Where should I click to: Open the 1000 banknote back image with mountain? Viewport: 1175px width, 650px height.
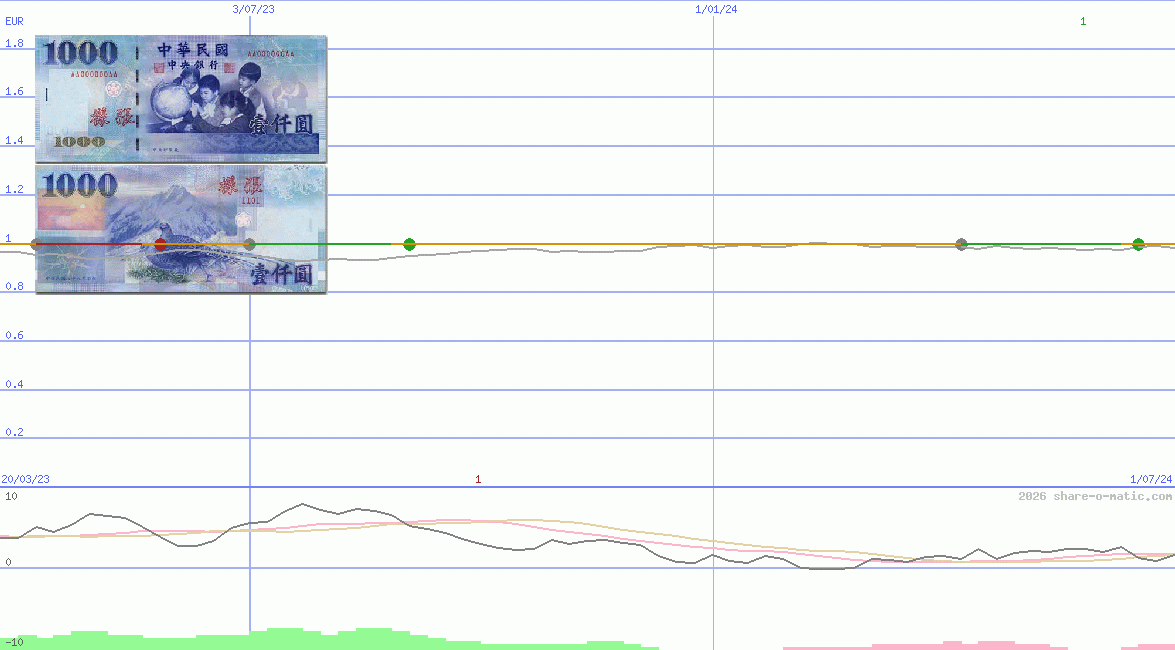pyautogui.click(x=181, y=229)
